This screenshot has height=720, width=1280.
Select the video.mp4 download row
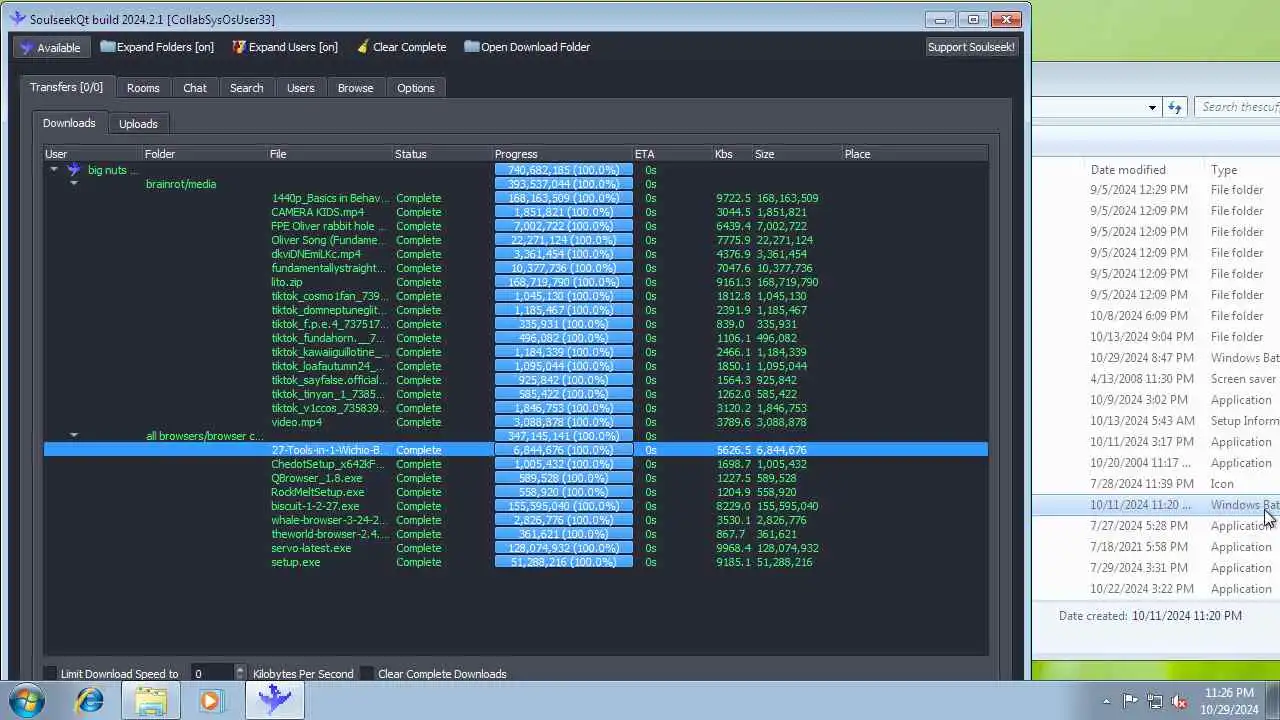point(516,422)
